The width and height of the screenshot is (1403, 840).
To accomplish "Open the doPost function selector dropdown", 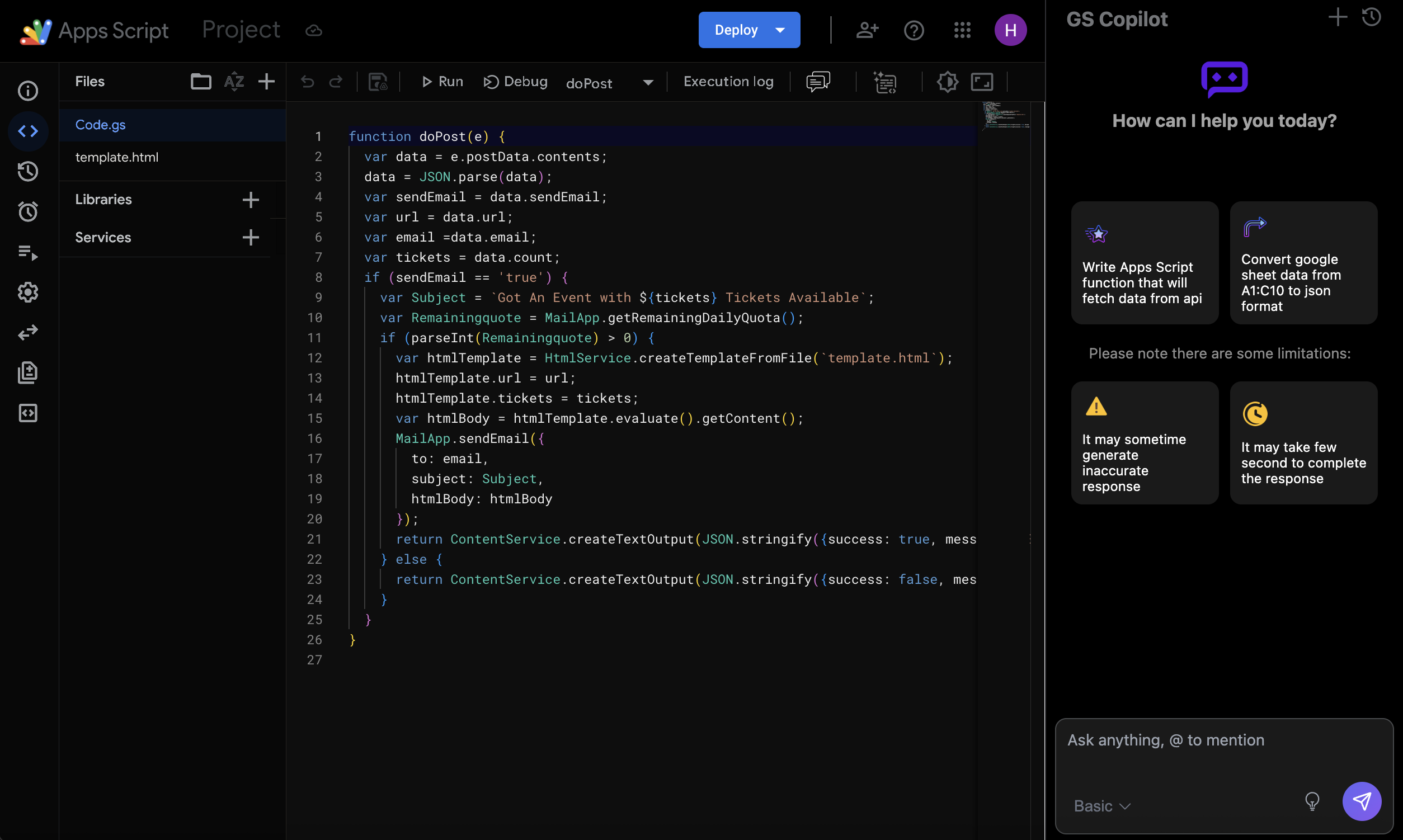I will coord(610,83).
